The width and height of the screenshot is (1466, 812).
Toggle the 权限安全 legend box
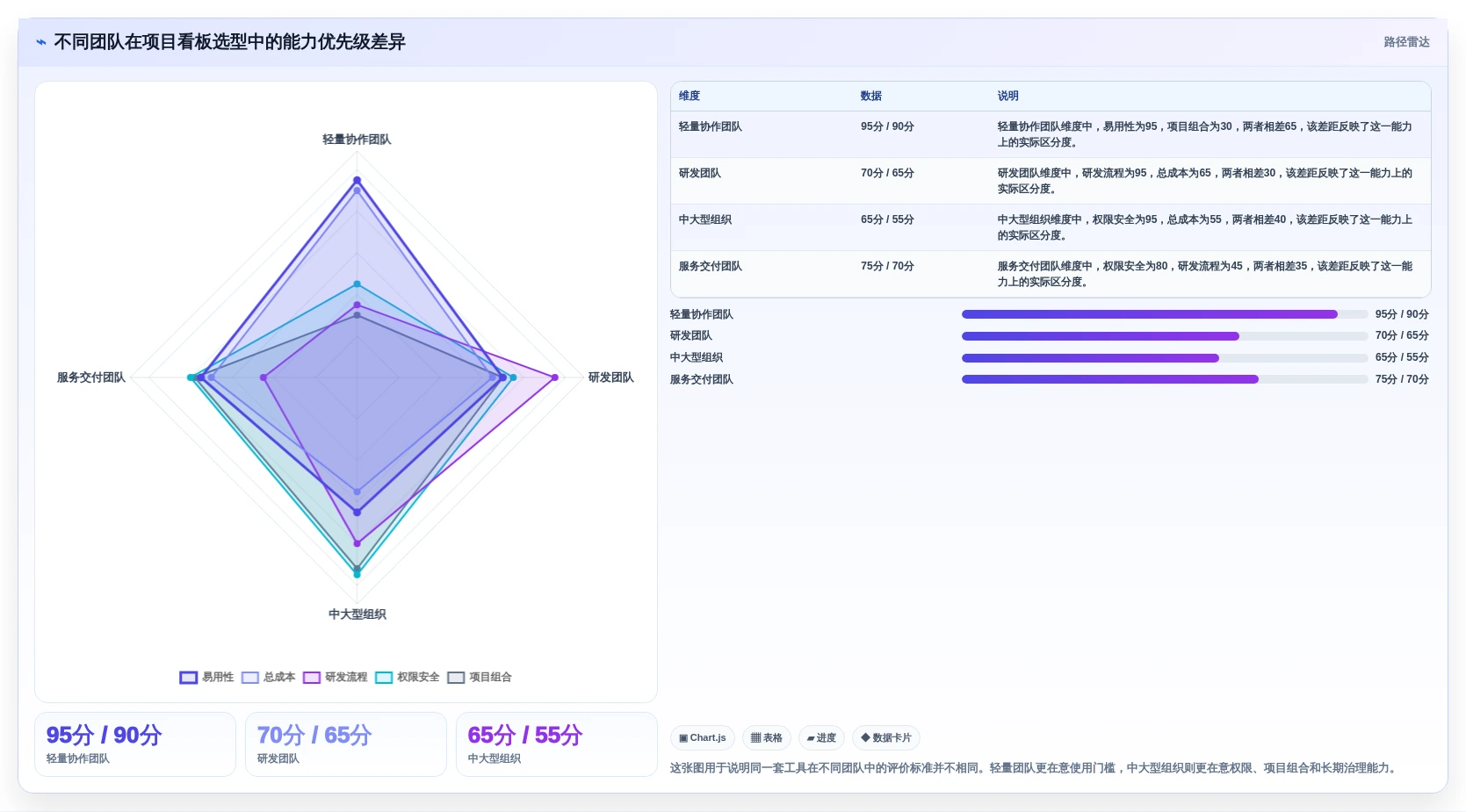[x=384, y=678]
